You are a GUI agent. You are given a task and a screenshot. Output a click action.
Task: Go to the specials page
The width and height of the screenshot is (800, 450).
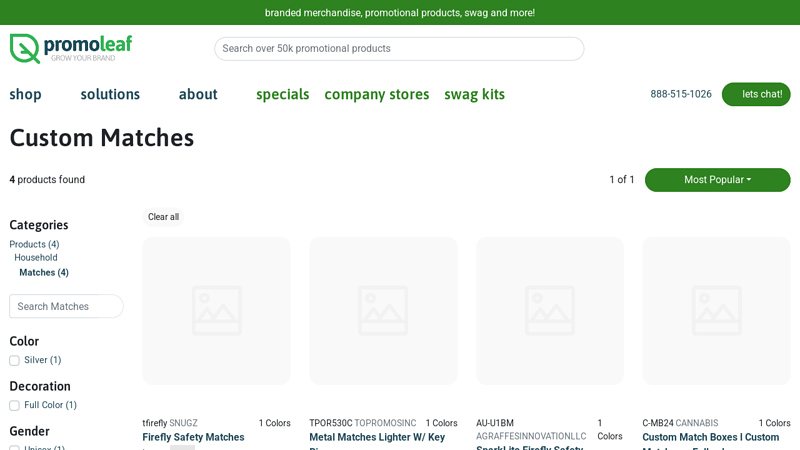[x=282, y=94]
